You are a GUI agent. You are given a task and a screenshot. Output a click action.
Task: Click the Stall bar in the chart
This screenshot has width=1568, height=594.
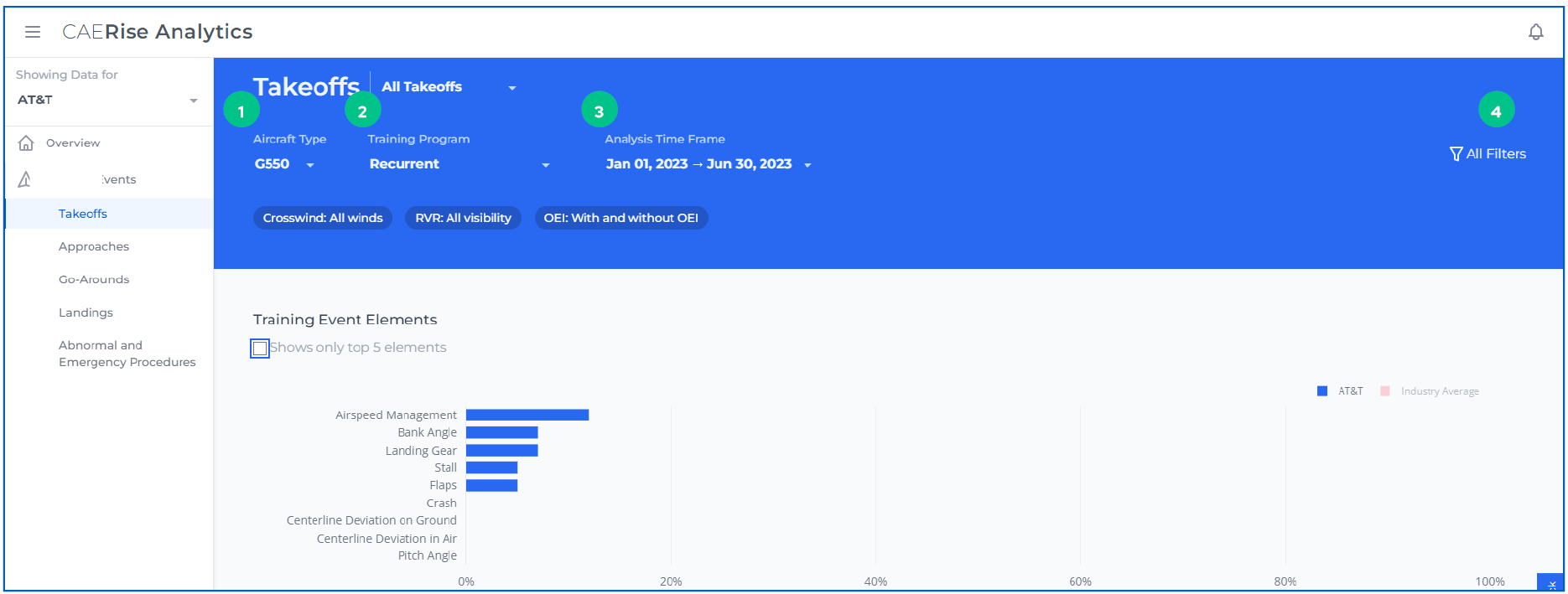point(491,467)
